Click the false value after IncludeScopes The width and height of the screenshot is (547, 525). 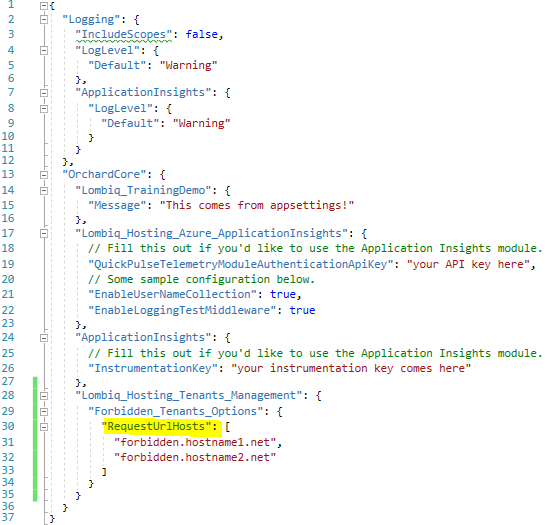[202, 34]
